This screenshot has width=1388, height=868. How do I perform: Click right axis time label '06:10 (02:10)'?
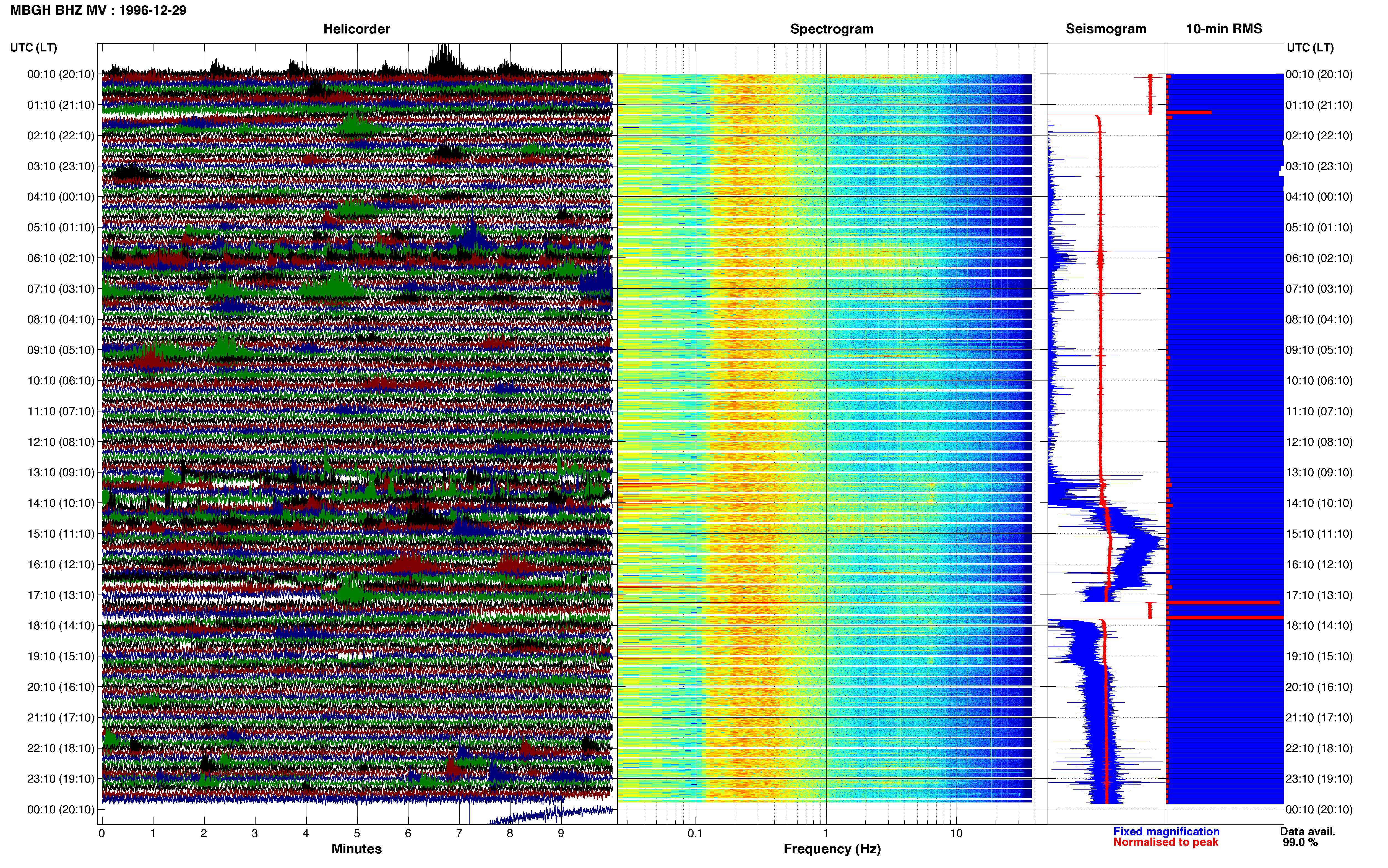[1319, 258]
